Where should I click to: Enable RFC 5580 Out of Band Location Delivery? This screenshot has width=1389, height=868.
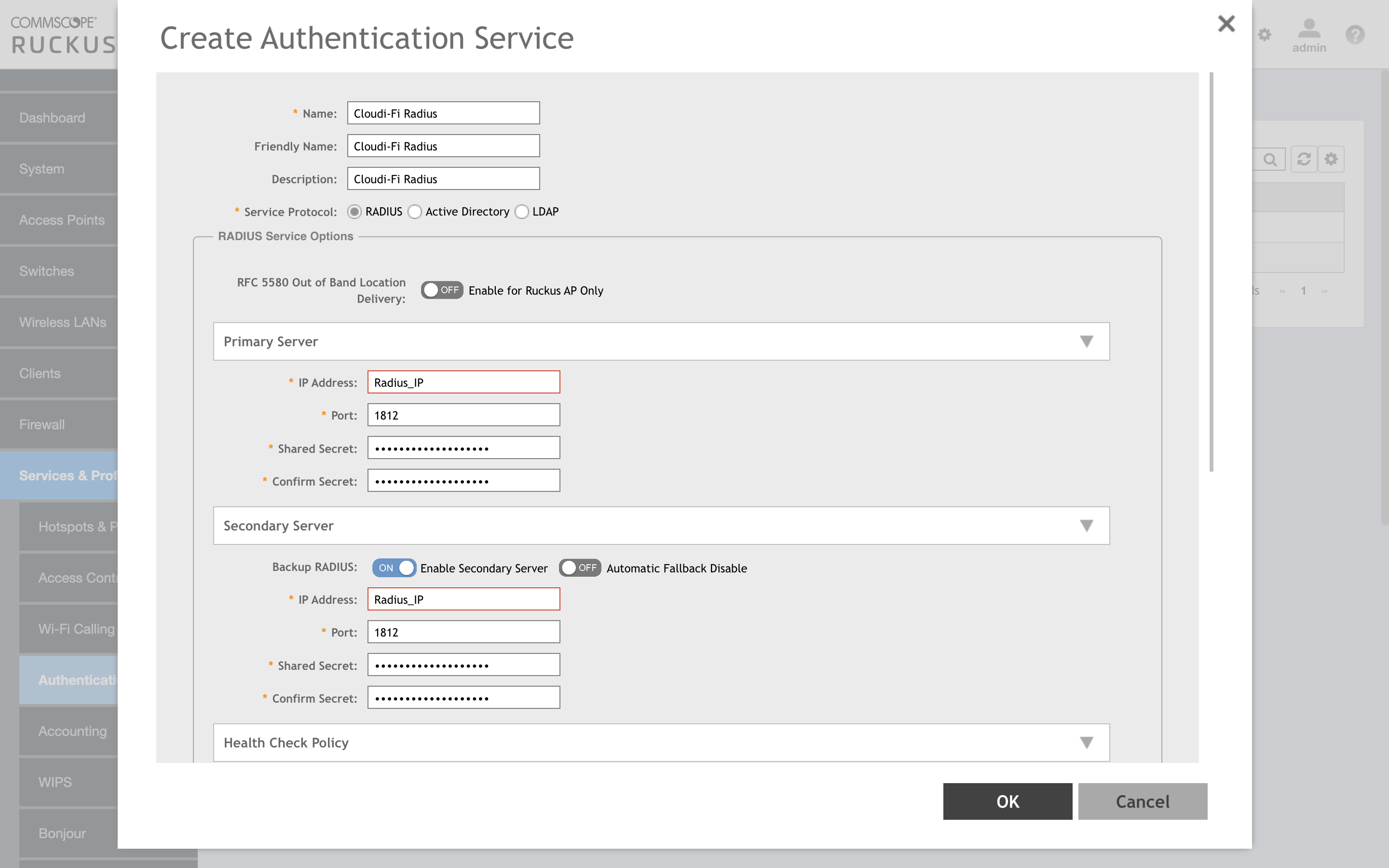tap(442, 290)
